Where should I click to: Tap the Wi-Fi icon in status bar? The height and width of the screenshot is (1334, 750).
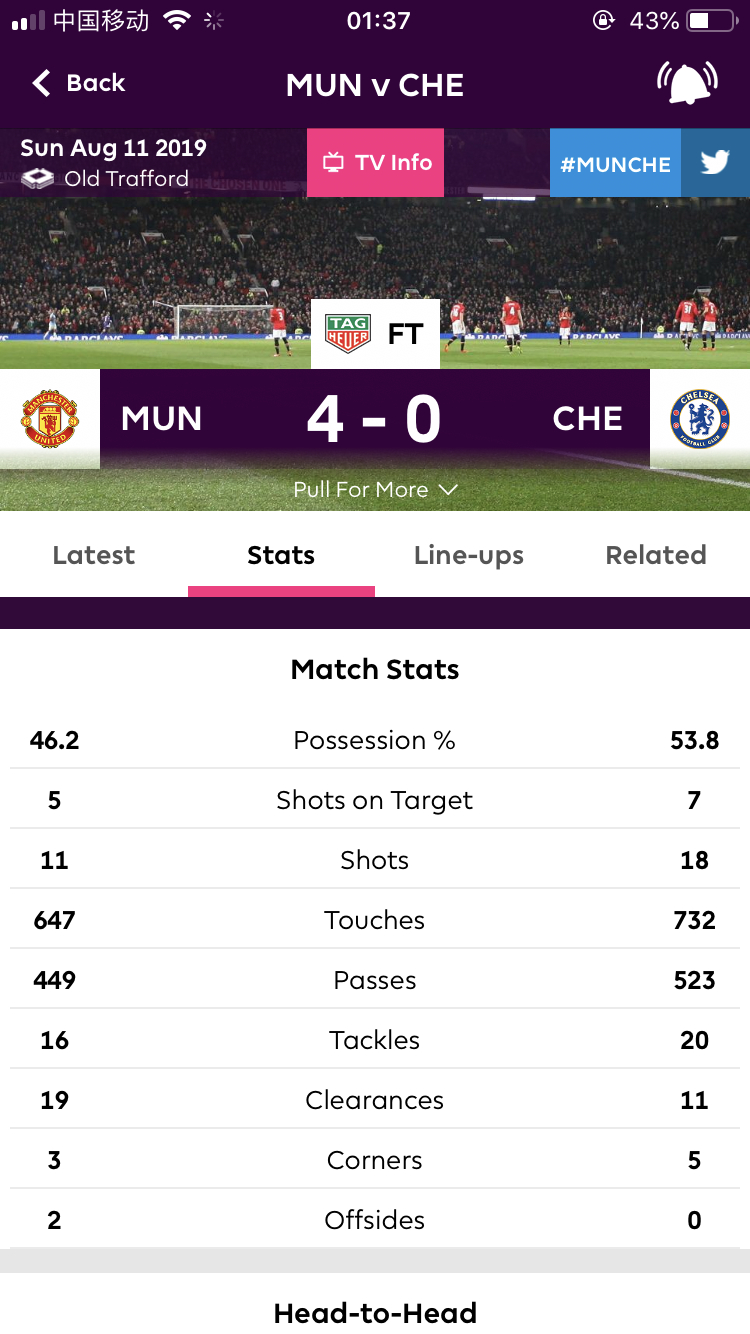pos(177,20)
